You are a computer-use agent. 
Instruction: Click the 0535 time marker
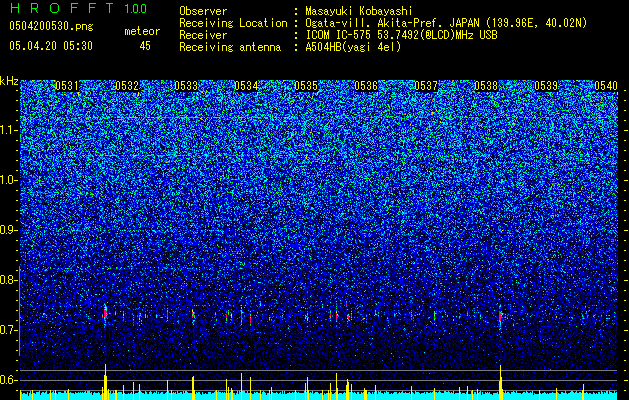[306, 86]
